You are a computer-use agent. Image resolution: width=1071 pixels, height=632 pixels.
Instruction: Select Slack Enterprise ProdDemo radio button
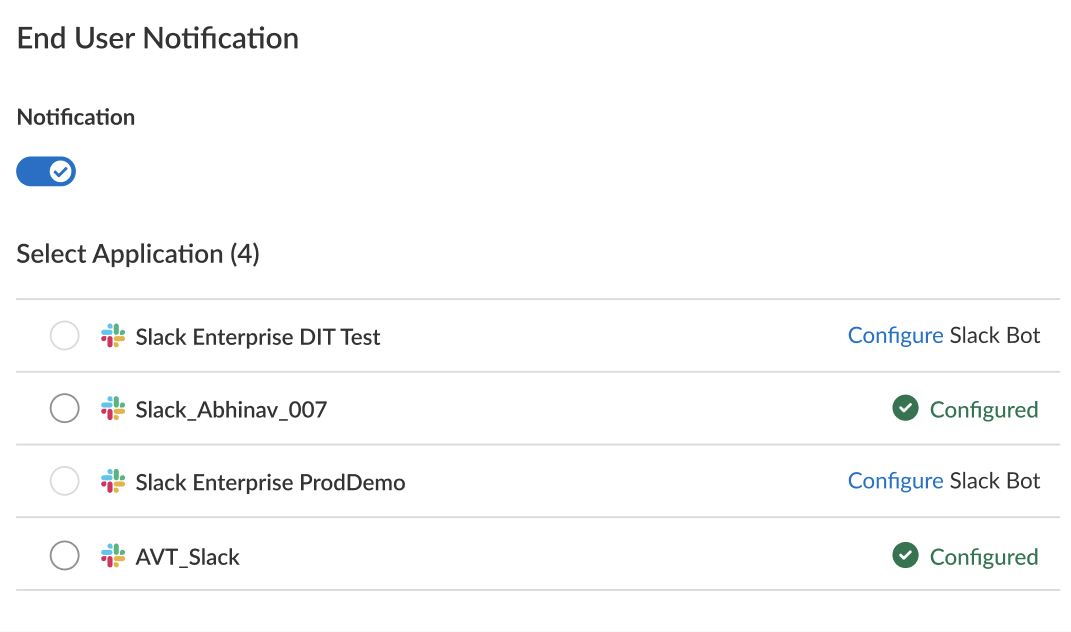point(65,482)
